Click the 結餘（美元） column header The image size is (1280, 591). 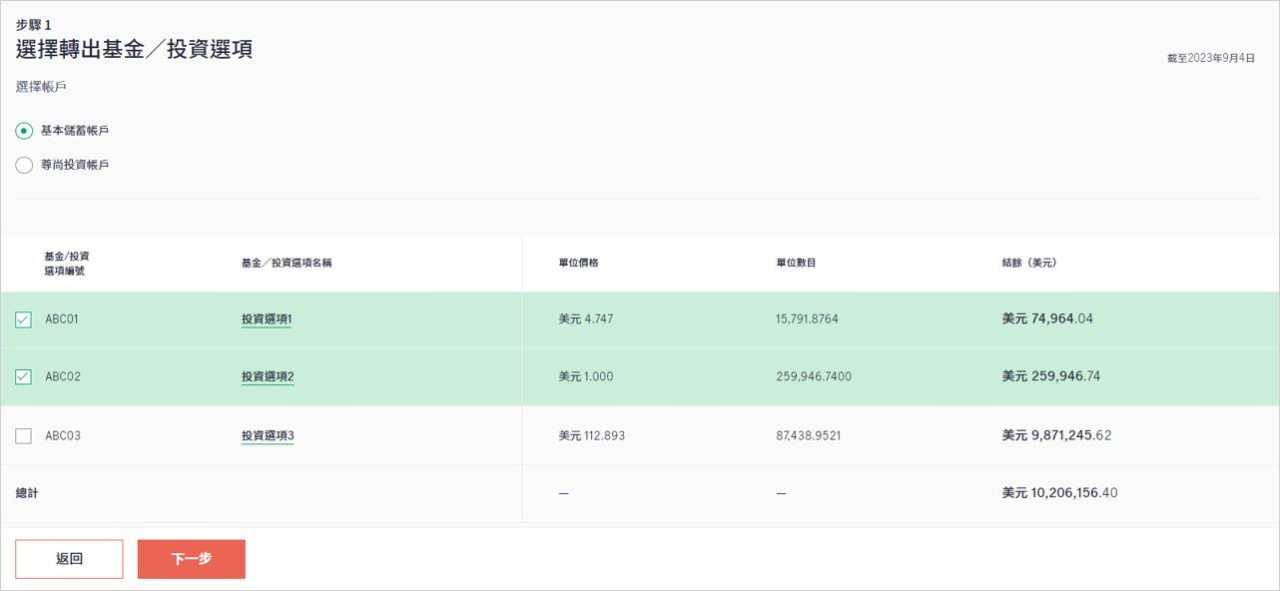[1022, 263]
